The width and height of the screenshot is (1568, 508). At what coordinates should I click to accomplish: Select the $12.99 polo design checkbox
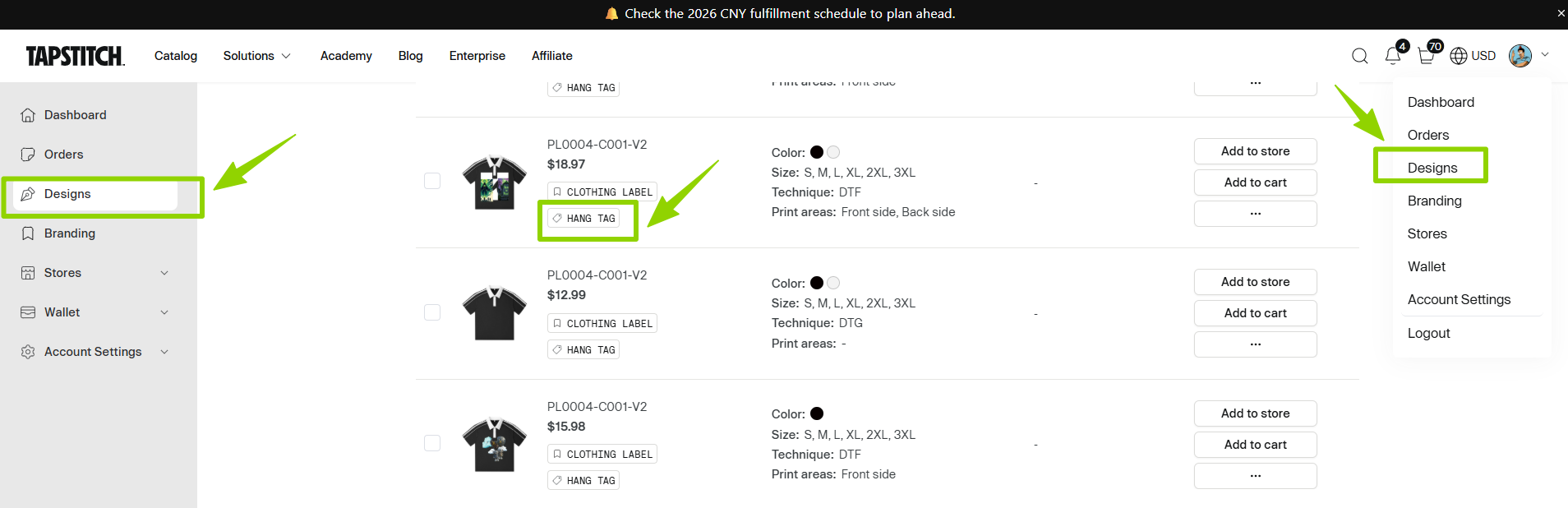432,312
